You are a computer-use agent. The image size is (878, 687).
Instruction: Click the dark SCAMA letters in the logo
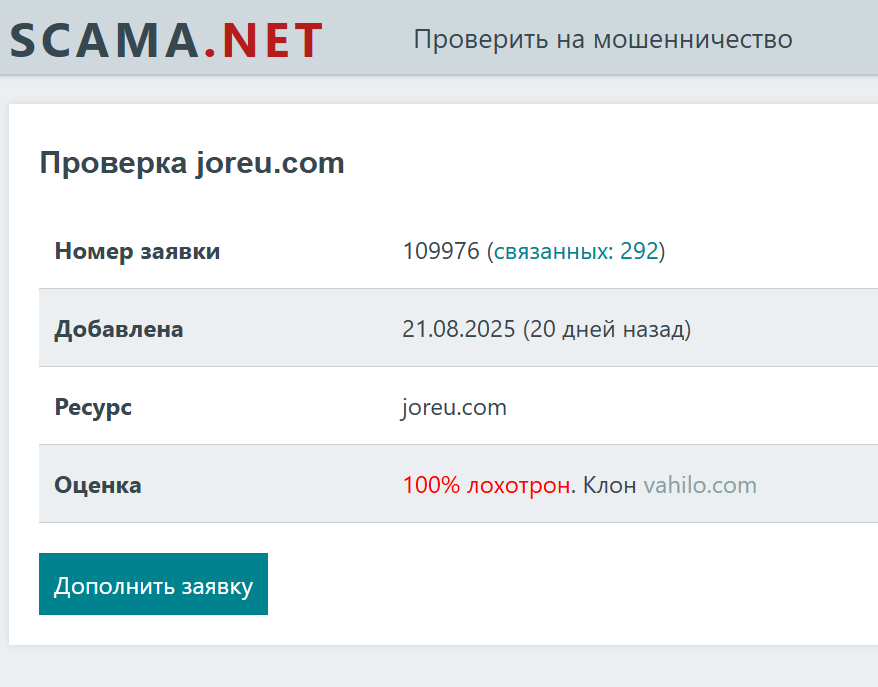(x=105, y=40)
